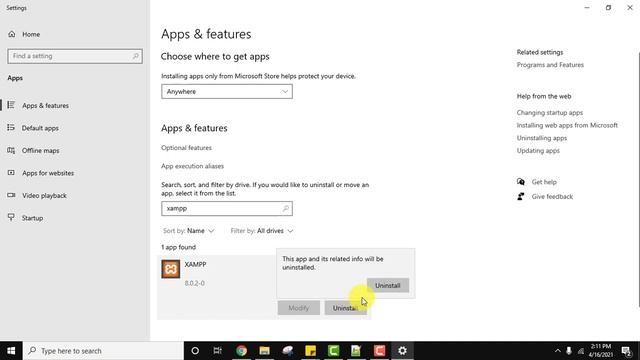Open Offline maps section
The width and height of the screenshot is (640, 360).
click(x=40, y=151)
